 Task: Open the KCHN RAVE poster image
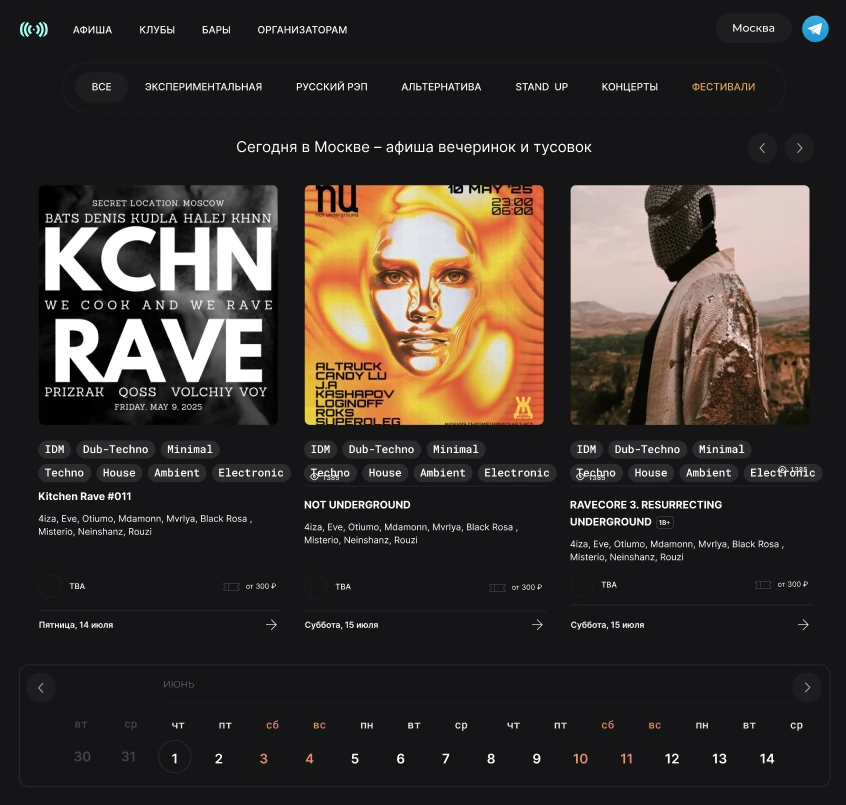(x=158, y=305)
